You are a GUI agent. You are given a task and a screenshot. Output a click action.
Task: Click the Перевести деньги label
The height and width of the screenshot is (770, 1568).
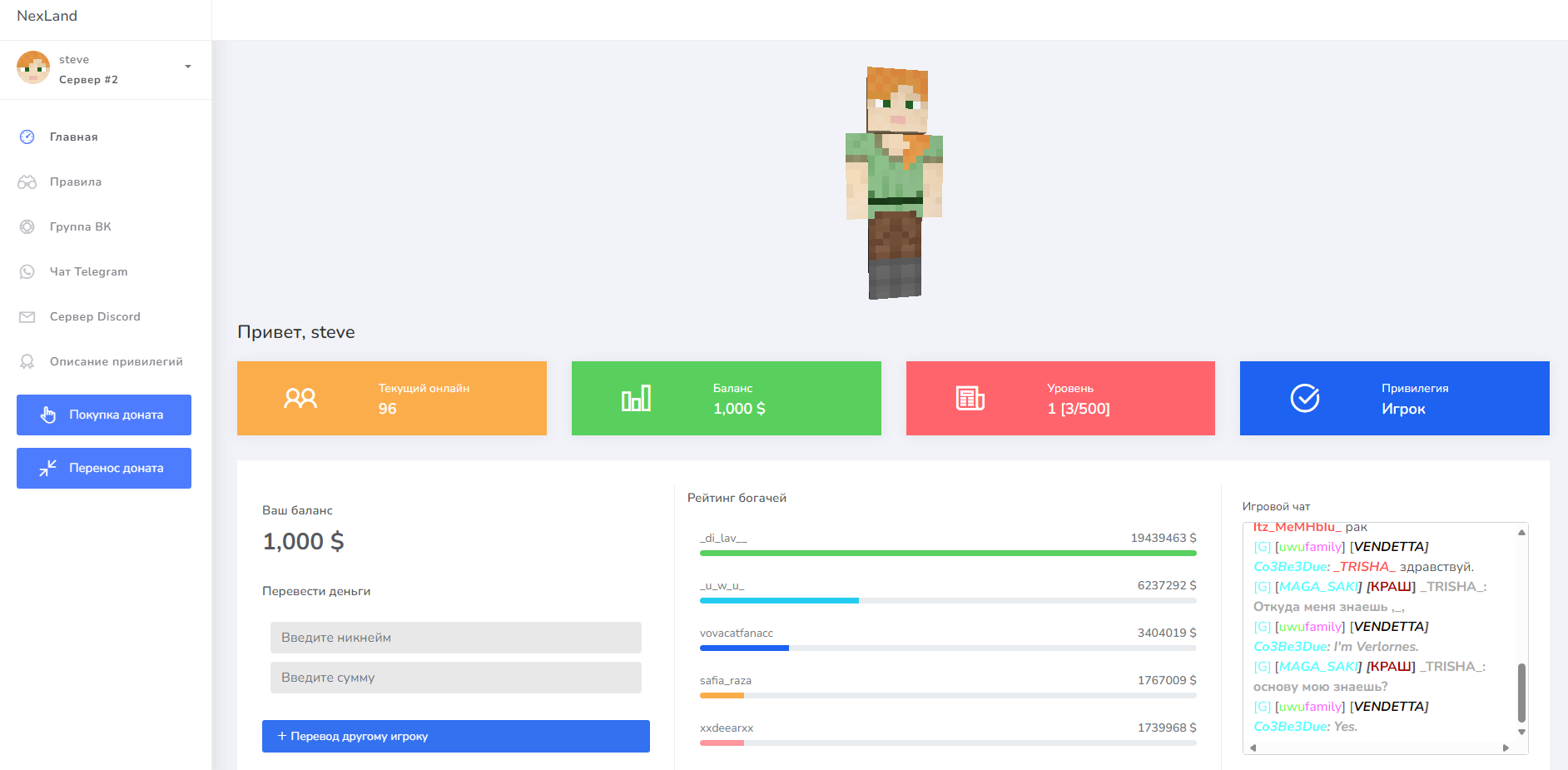pyautogui.click(x=316, y=591)
